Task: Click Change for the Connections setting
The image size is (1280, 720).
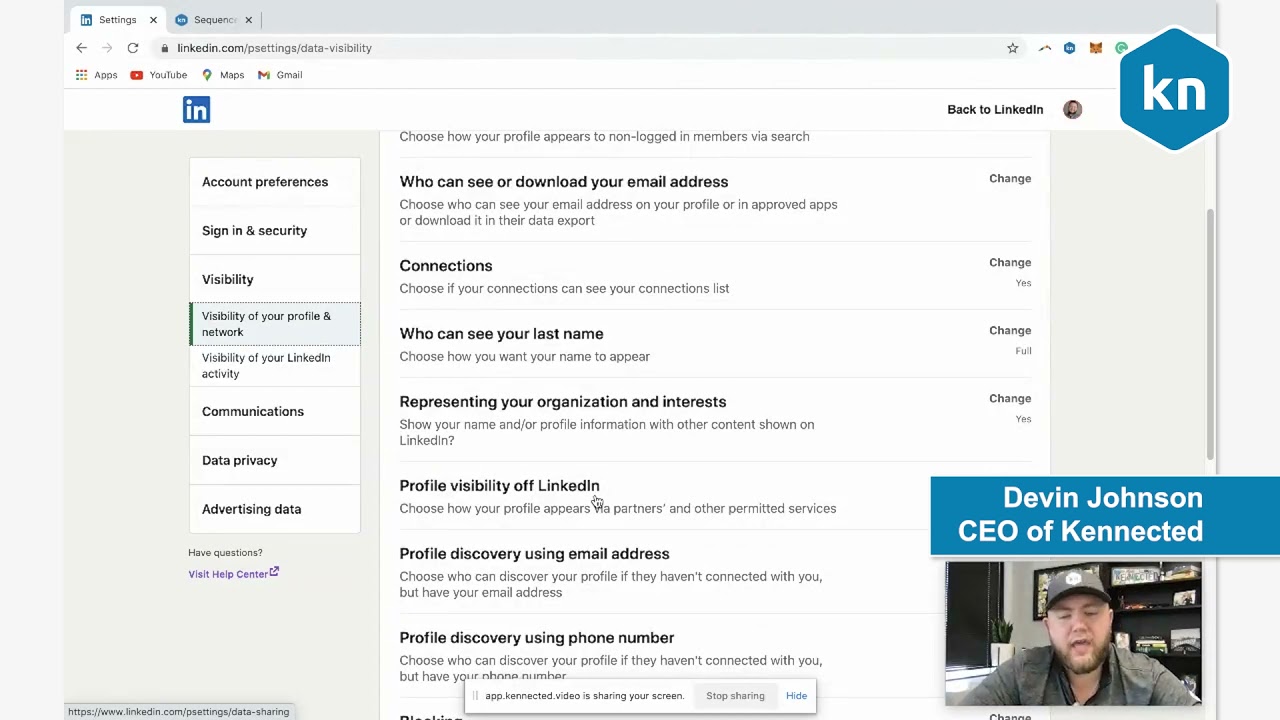Action: [1010, 263]
